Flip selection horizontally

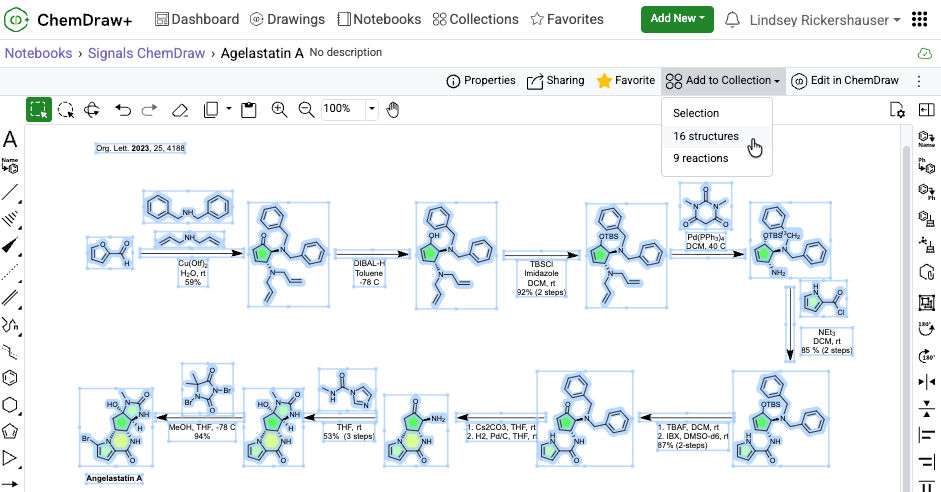[x=927, y=382]
